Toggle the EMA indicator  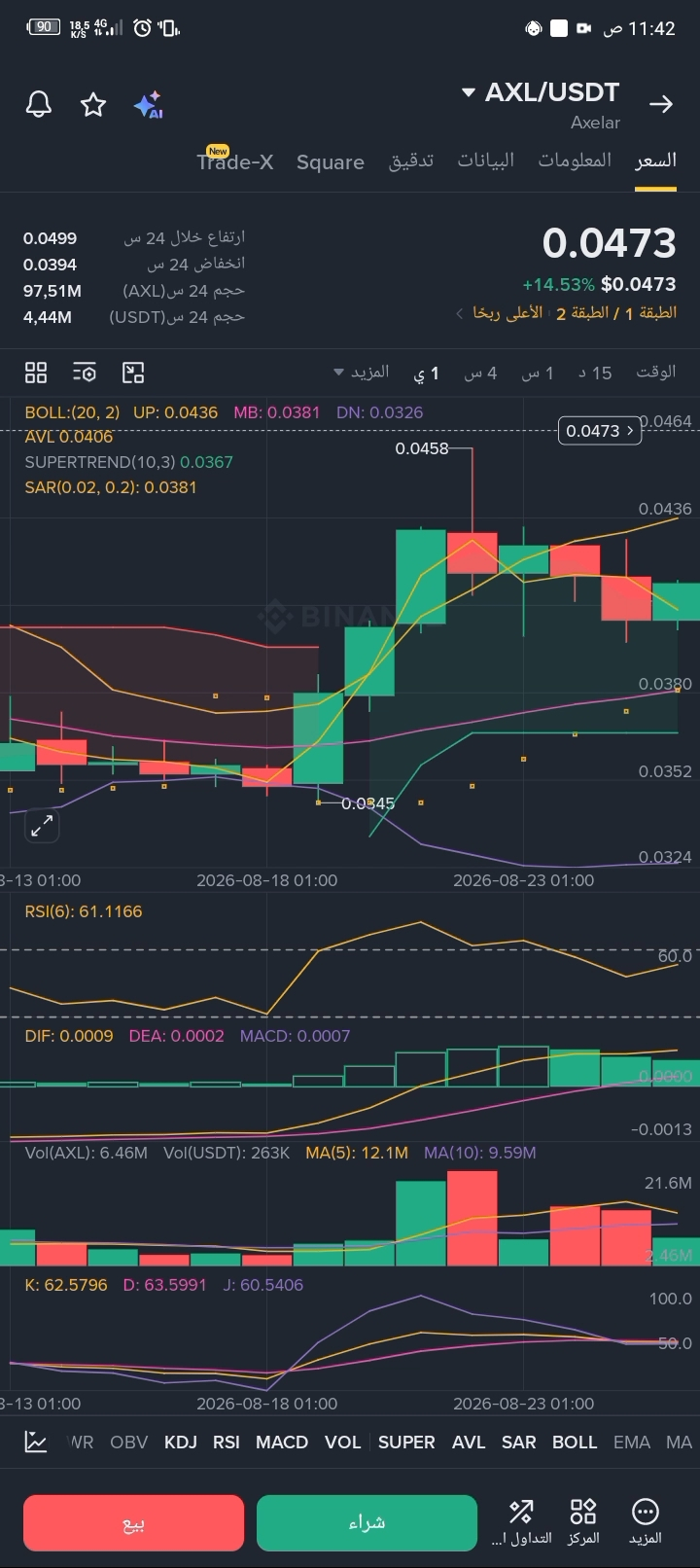pyautogui.click(x=632, y=1443)
